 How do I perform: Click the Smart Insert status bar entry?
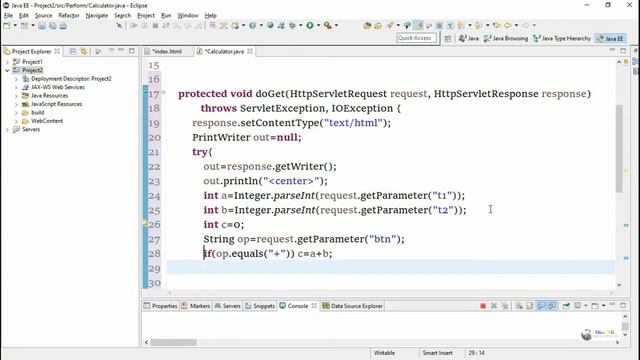(x=437, y=353)
